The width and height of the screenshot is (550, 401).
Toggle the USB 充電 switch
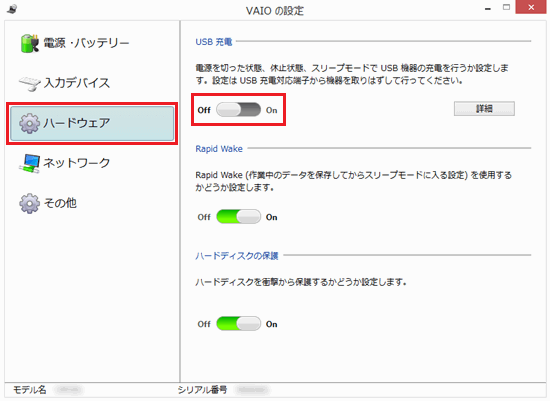tap(238, 110)
